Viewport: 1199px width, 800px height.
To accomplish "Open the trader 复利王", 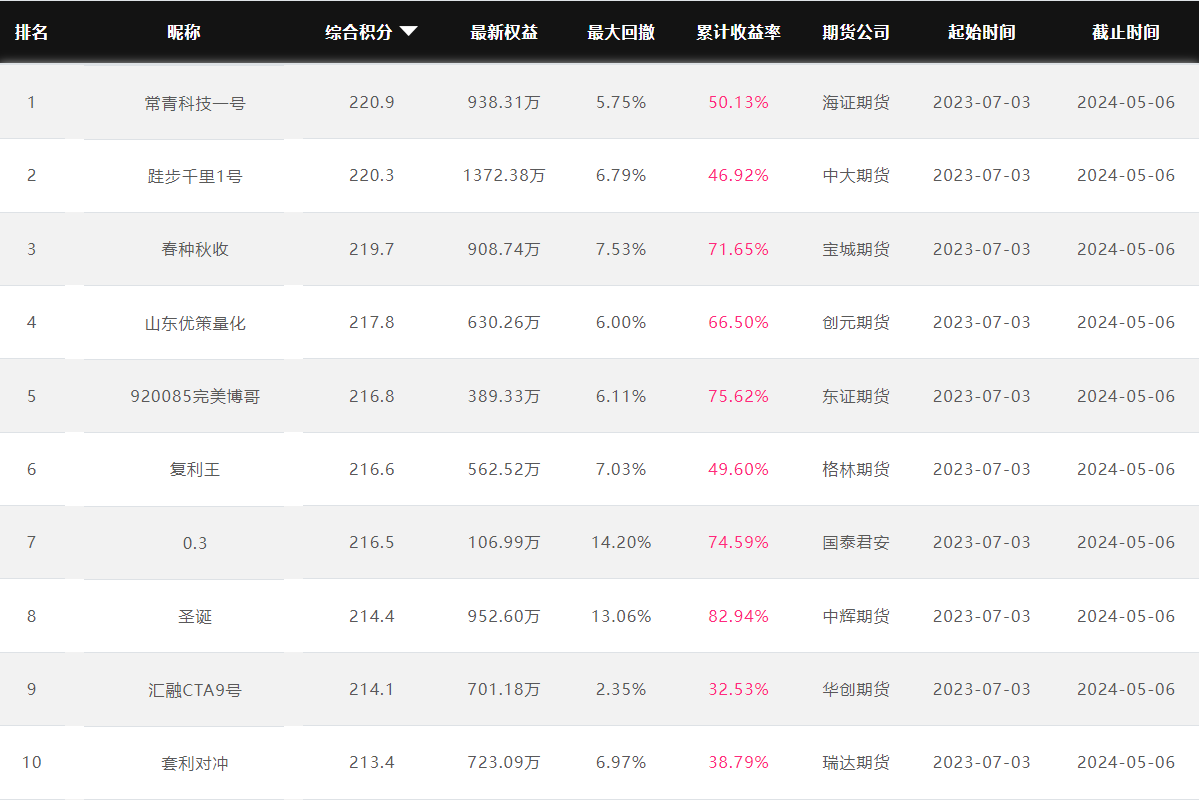I will tap(195, 470).
